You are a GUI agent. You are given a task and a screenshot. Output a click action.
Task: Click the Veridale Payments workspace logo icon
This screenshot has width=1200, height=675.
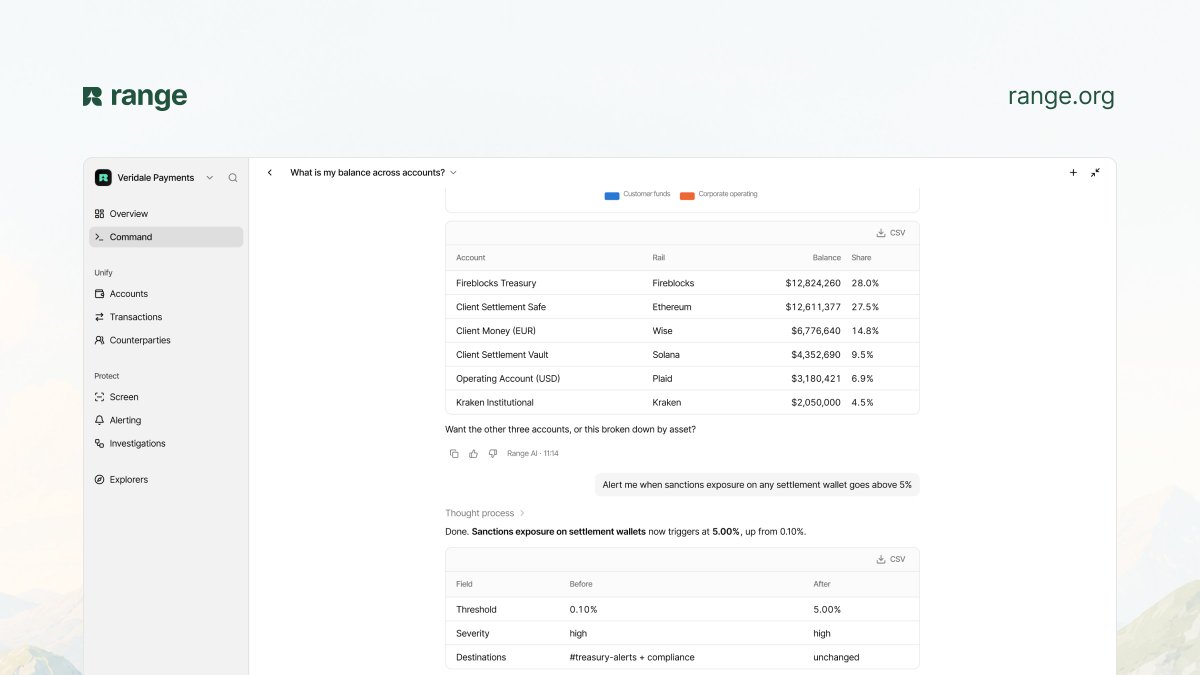click(x=103, y=177)
